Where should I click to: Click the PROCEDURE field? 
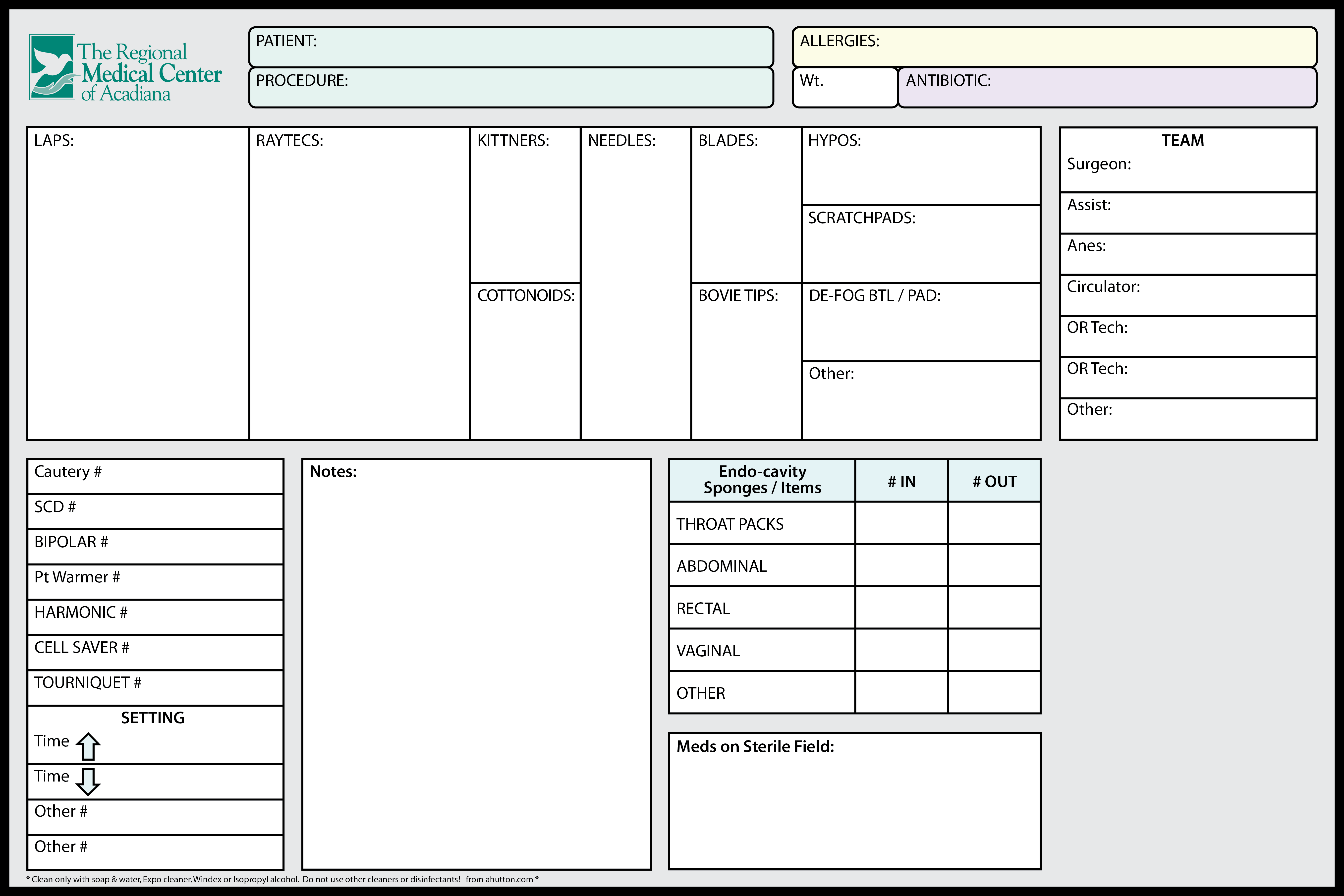point(511,87)
